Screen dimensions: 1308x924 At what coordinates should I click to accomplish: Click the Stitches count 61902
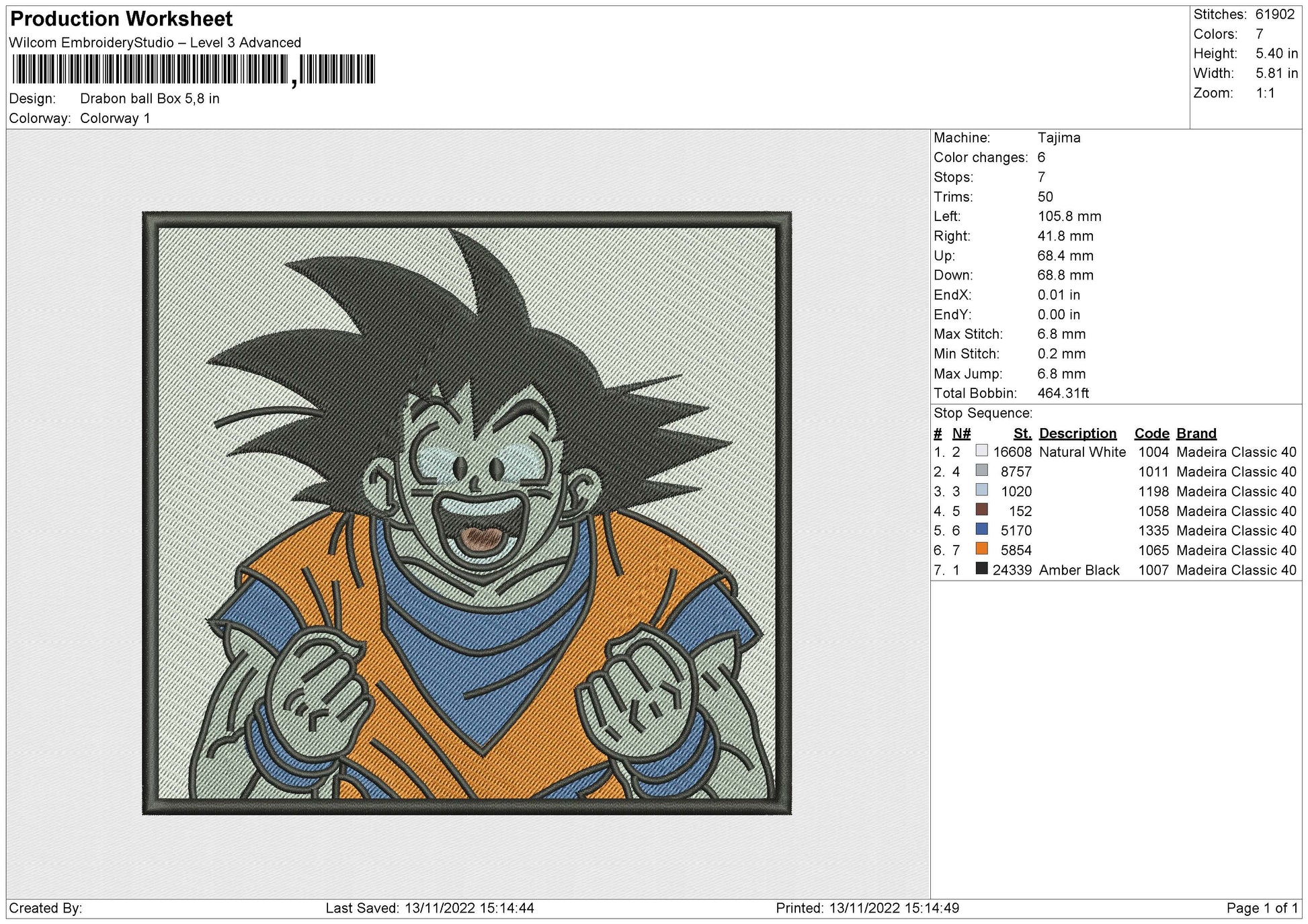click(1275, 14)
